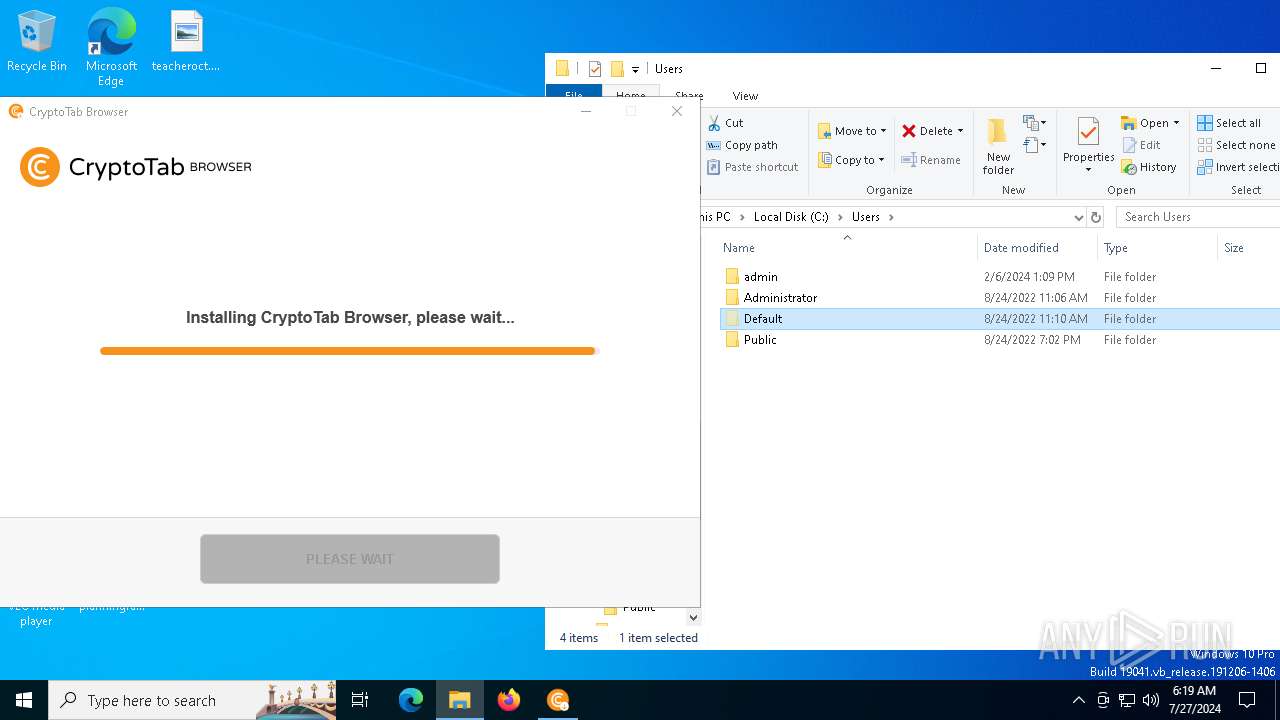1280x720 pixels.
Task: Click Select all
Action: [x=1229, y=123]
